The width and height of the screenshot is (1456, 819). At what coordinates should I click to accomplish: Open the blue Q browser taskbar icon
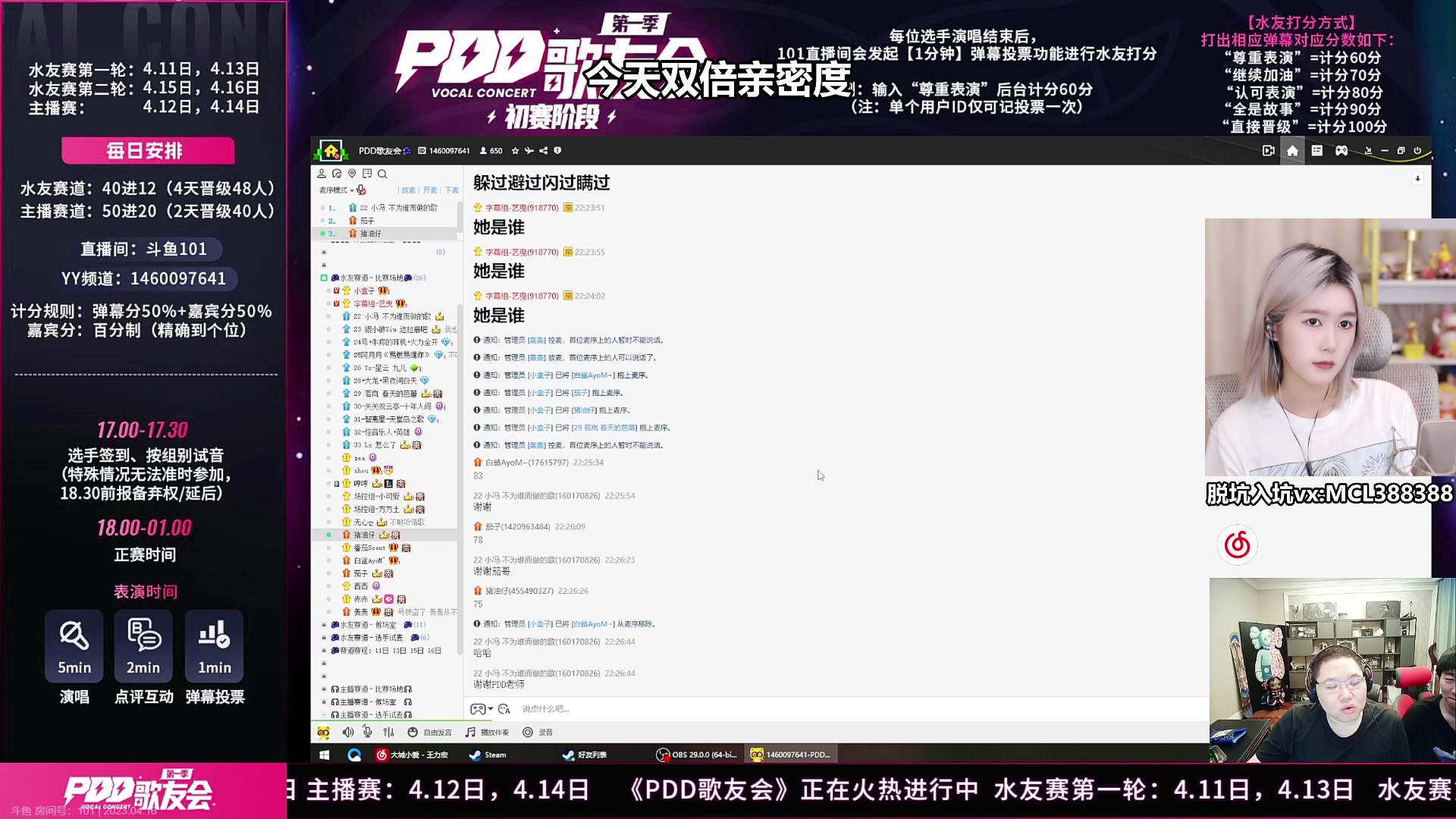pos(354,755)
